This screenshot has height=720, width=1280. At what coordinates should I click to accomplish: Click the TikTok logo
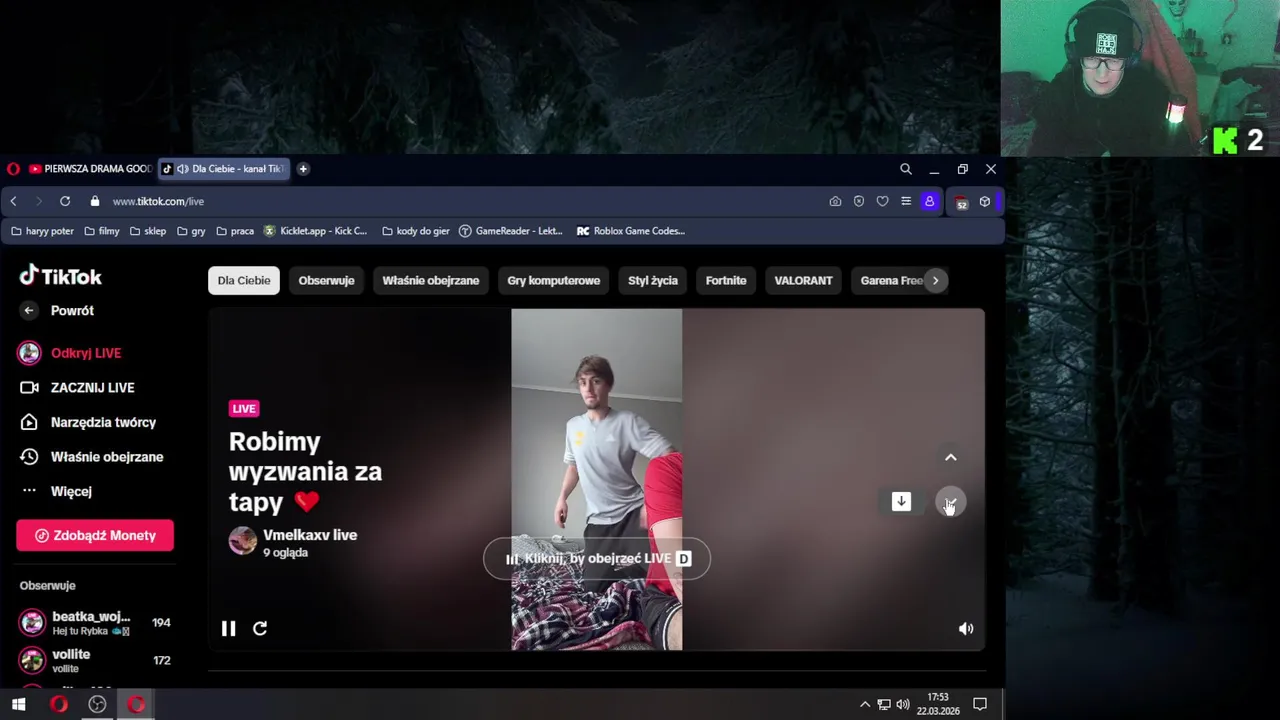point(60,276)
